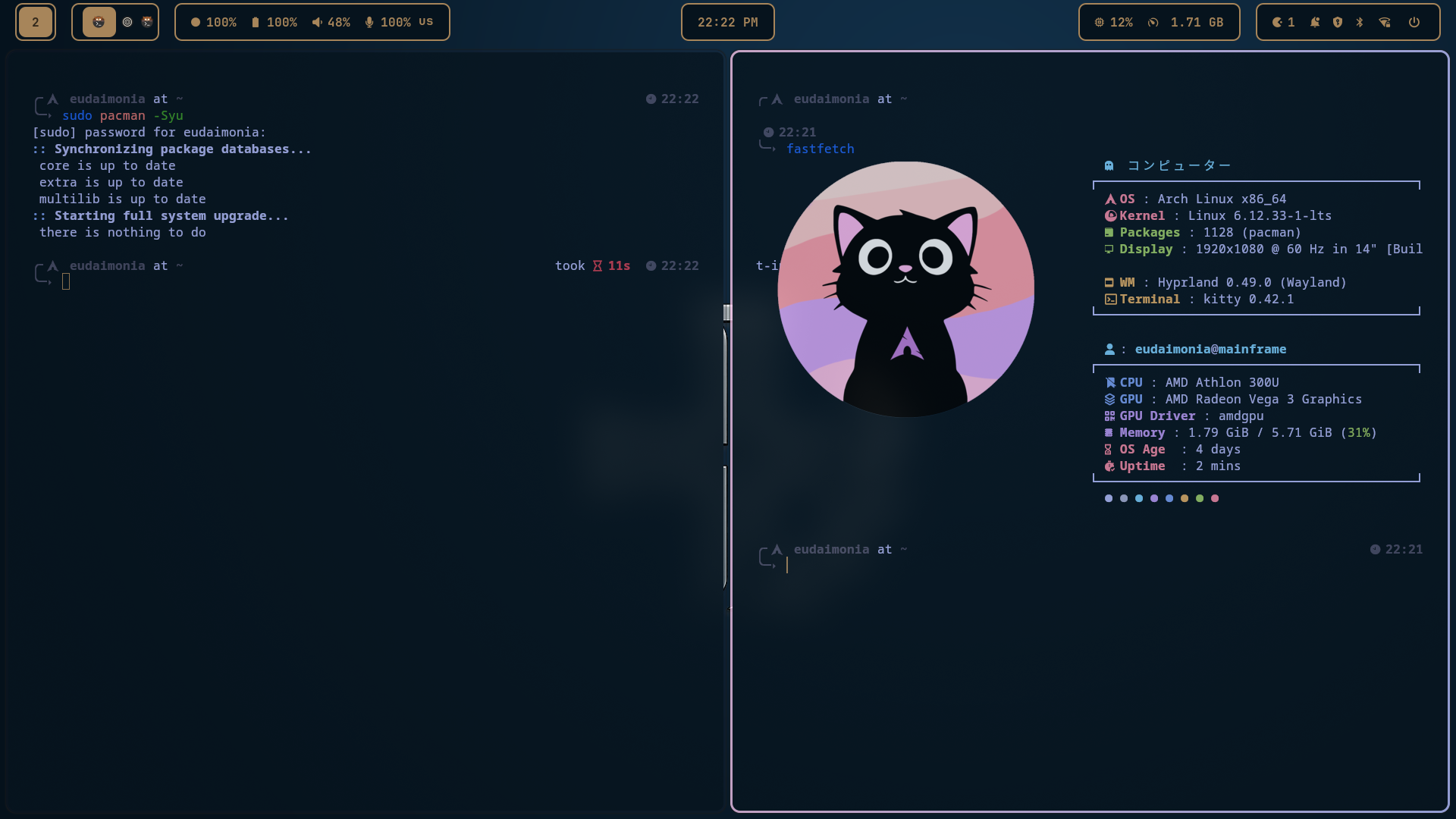Click the kitty terminal icon in the taskbar
This screenshot has height=819, width=1456.
(97, 22)
